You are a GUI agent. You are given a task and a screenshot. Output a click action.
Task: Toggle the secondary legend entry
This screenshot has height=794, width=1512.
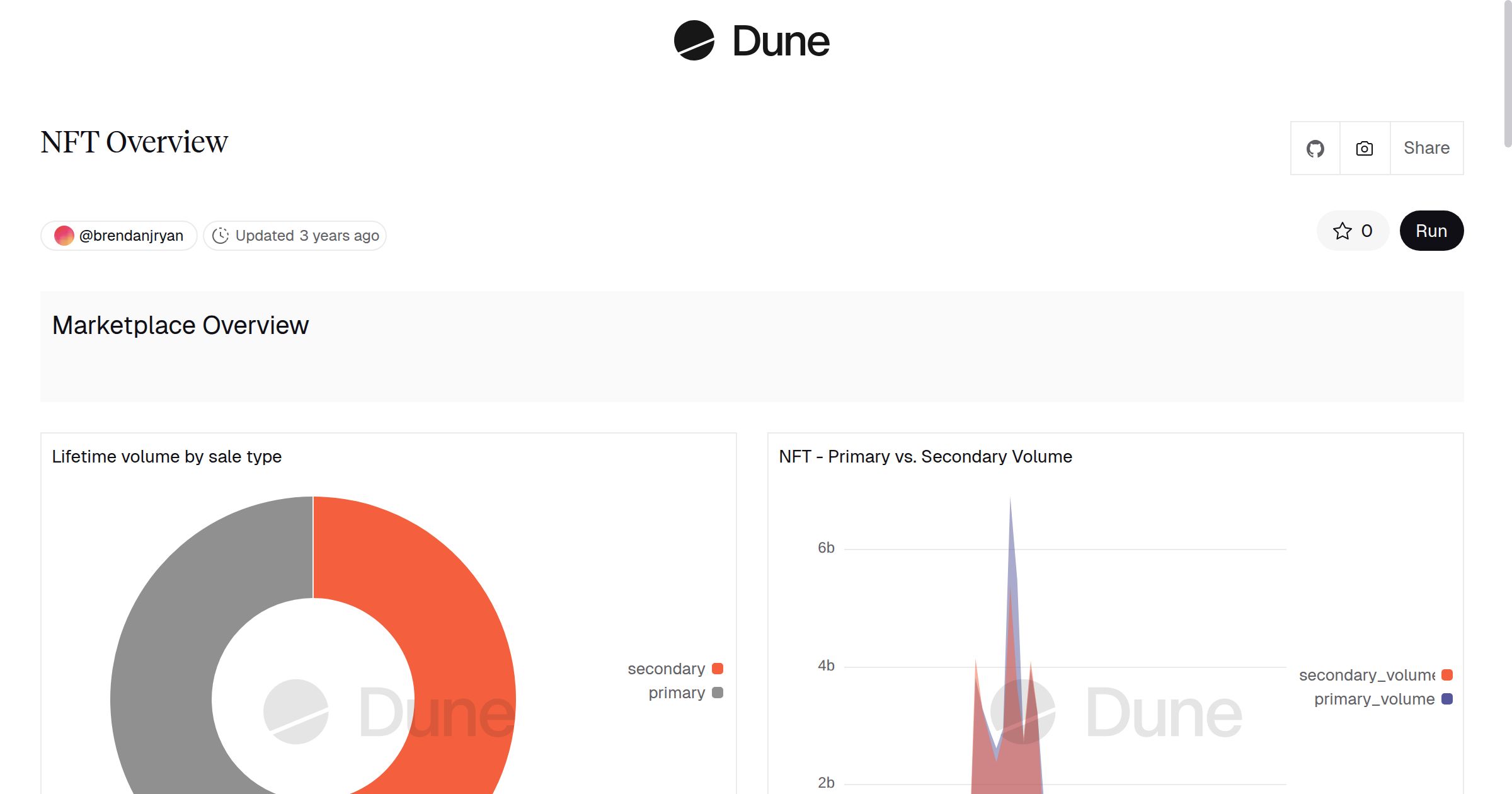(666, 669)
